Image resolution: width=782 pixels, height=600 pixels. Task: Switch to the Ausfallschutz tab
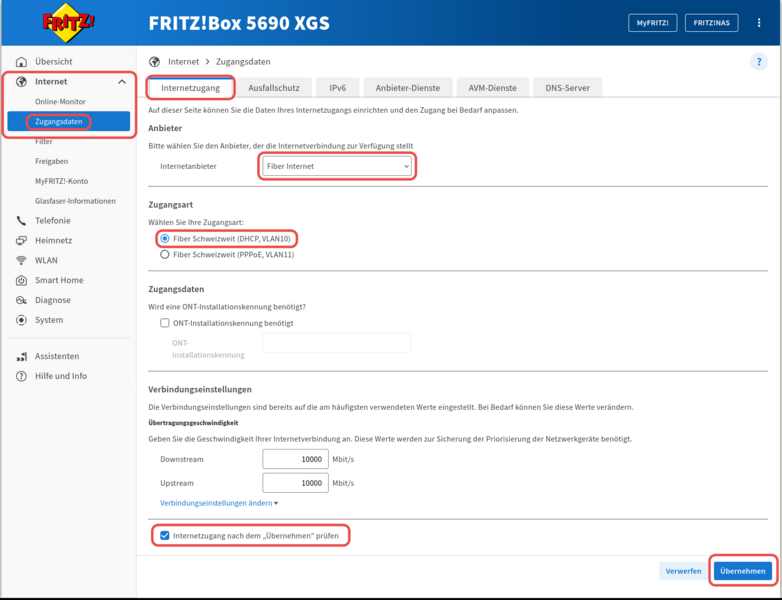point(274,88)
